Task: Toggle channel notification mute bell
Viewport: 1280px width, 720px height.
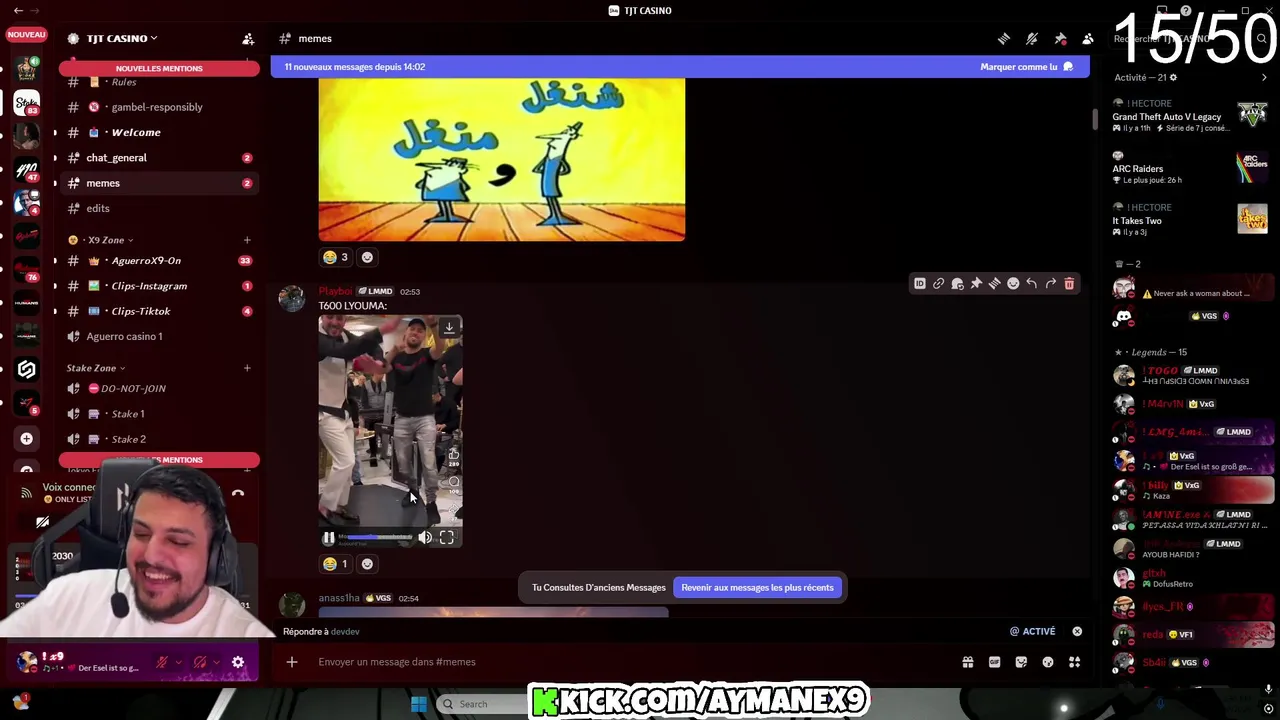Action: tap(1032, 39)
